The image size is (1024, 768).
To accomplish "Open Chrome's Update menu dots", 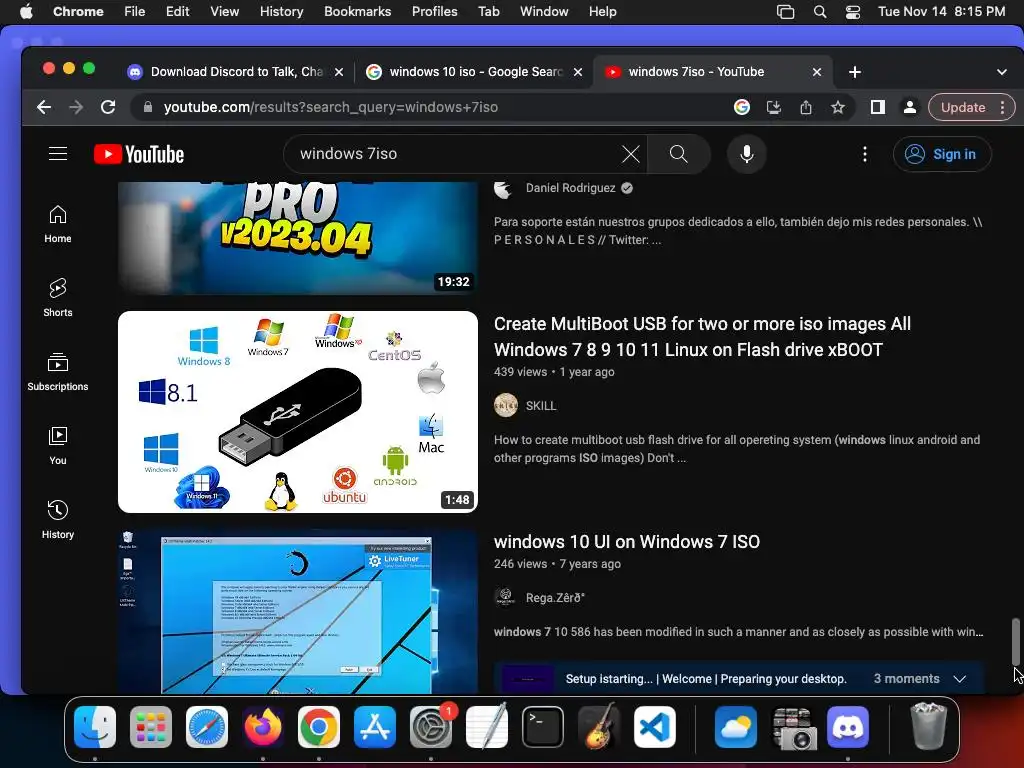I will pos(1002,107).
